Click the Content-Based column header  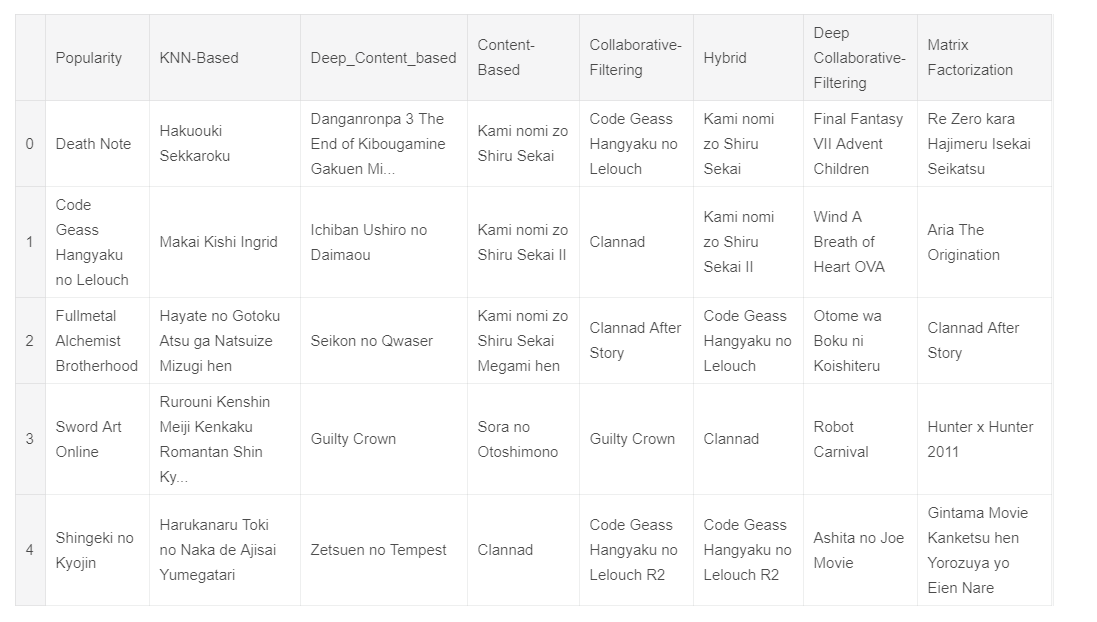[506, 58]
